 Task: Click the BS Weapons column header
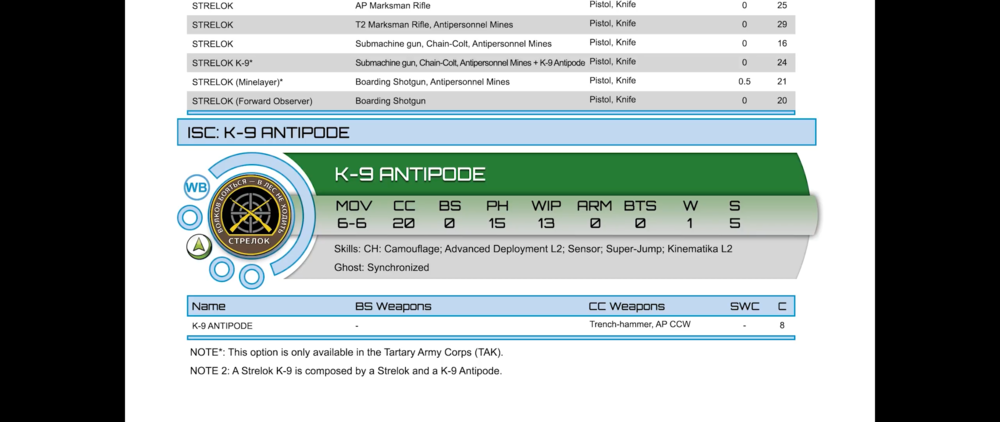tap(393, 306)
